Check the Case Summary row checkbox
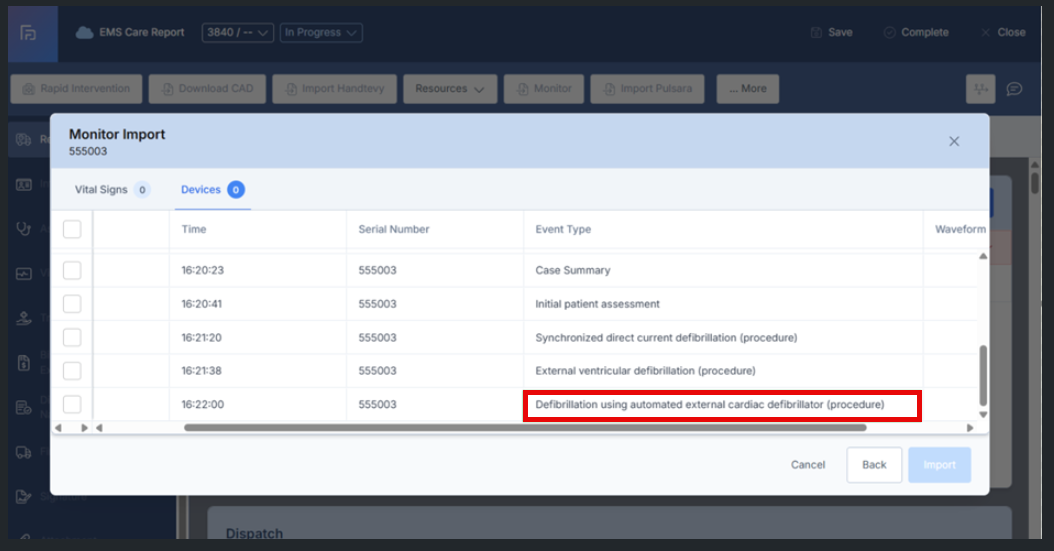The image size is (1054, 551). pyautogui.click(x=72, y=270)
